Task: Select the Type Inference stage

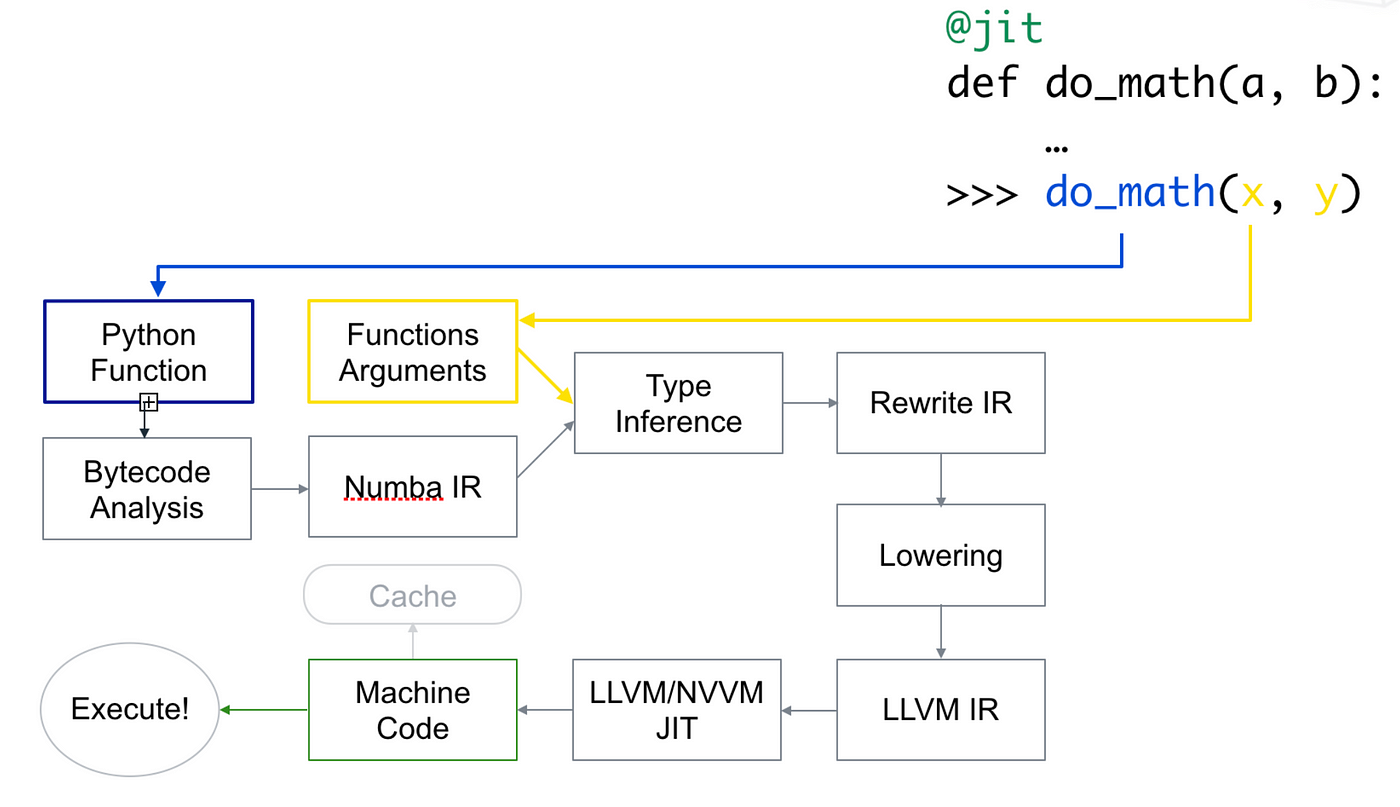Action: [x=678, y=403]
